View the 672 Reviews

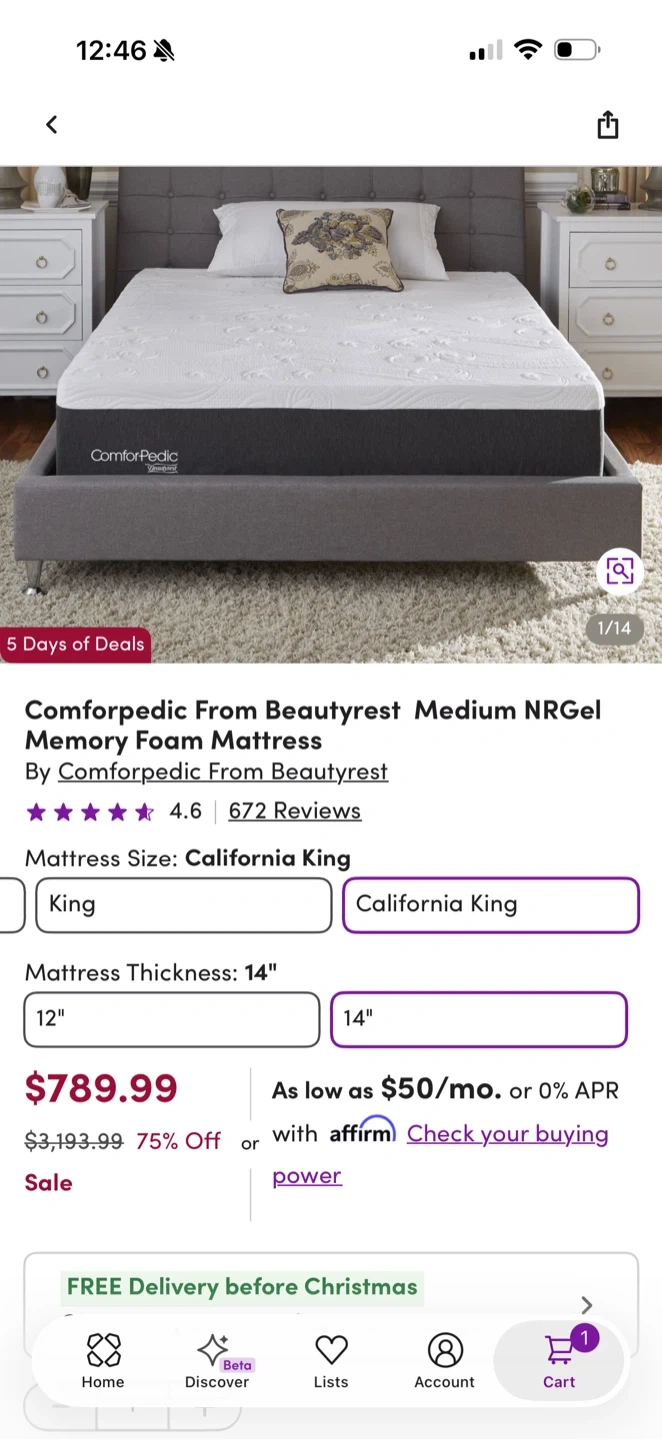click(295, 811)
